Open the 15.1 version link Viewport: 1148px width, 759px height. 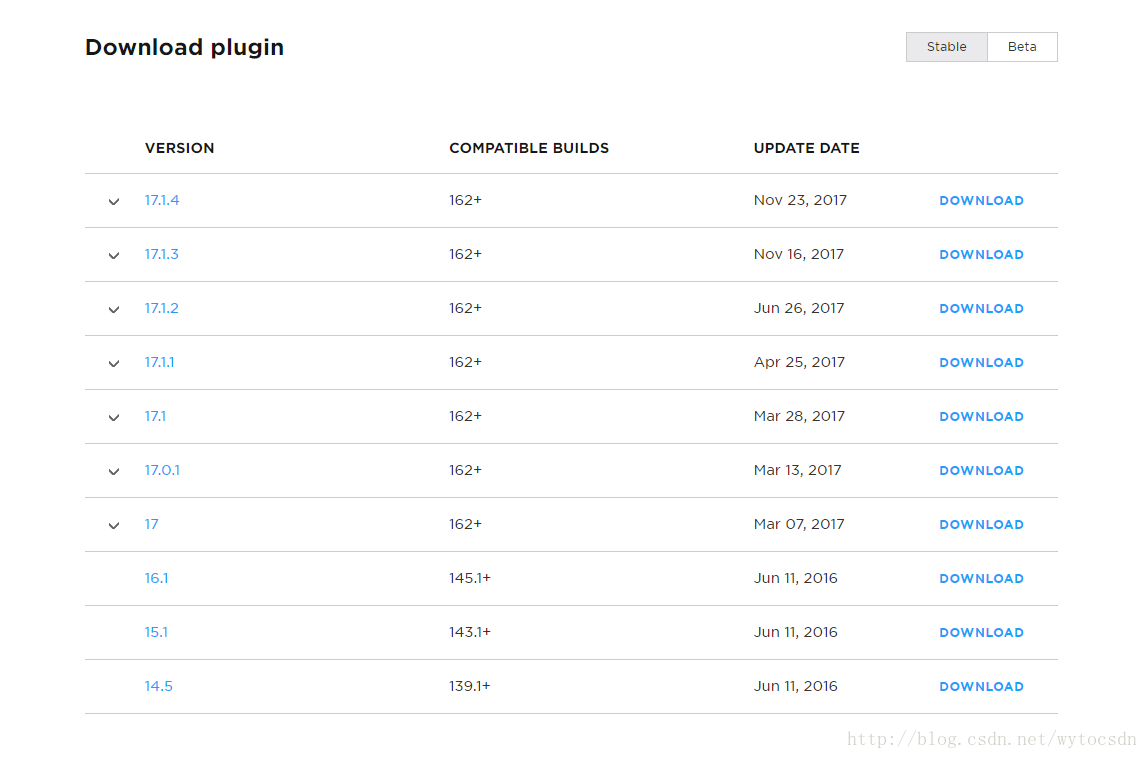click(156, 632)
